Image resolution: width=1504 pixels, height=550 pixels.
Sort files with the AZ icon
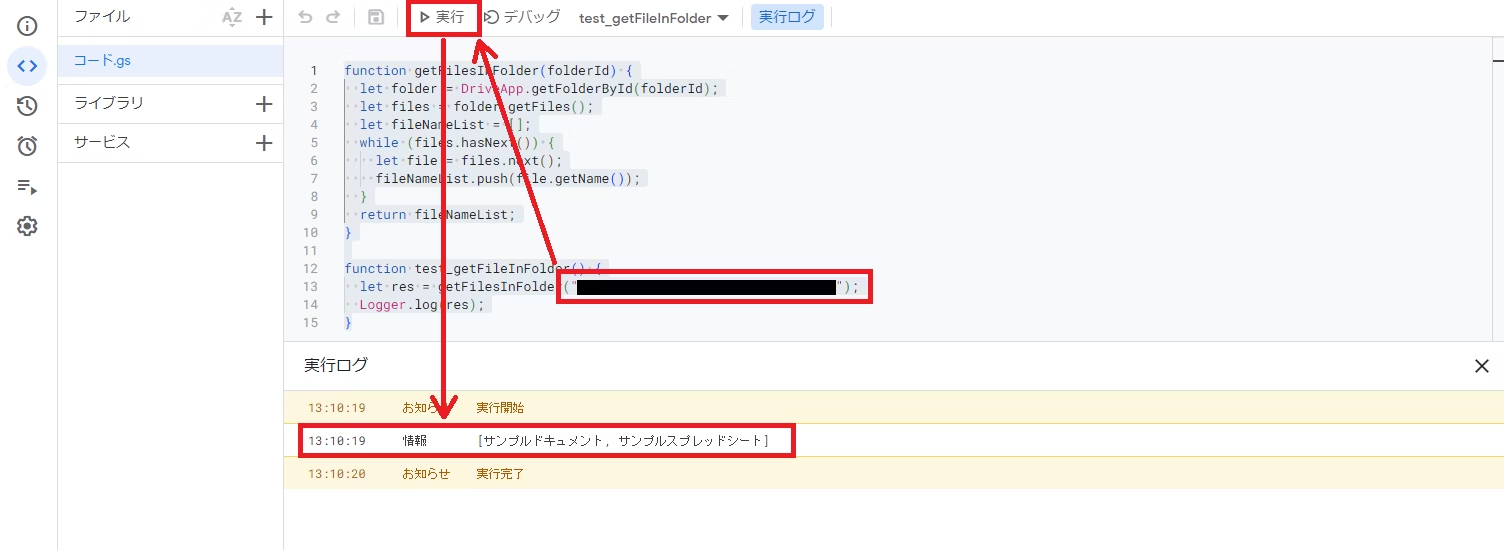coord(232,17)
